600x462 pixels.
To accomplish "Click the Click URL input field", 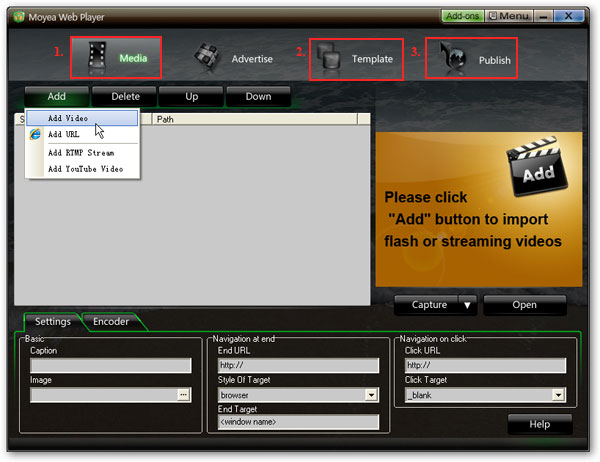I will click(x=485, y=366).
